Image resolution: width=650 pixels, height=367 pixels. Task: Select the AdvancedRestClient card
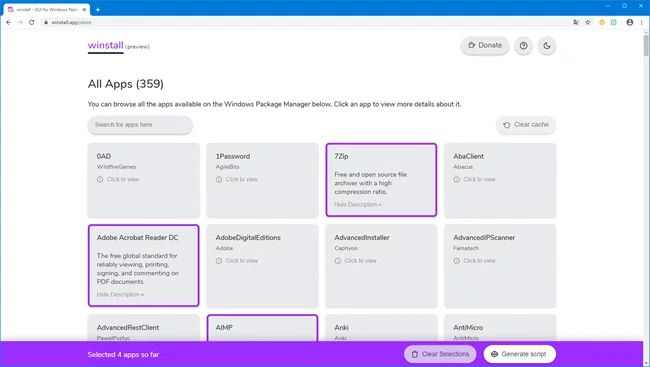coord(143,328)
